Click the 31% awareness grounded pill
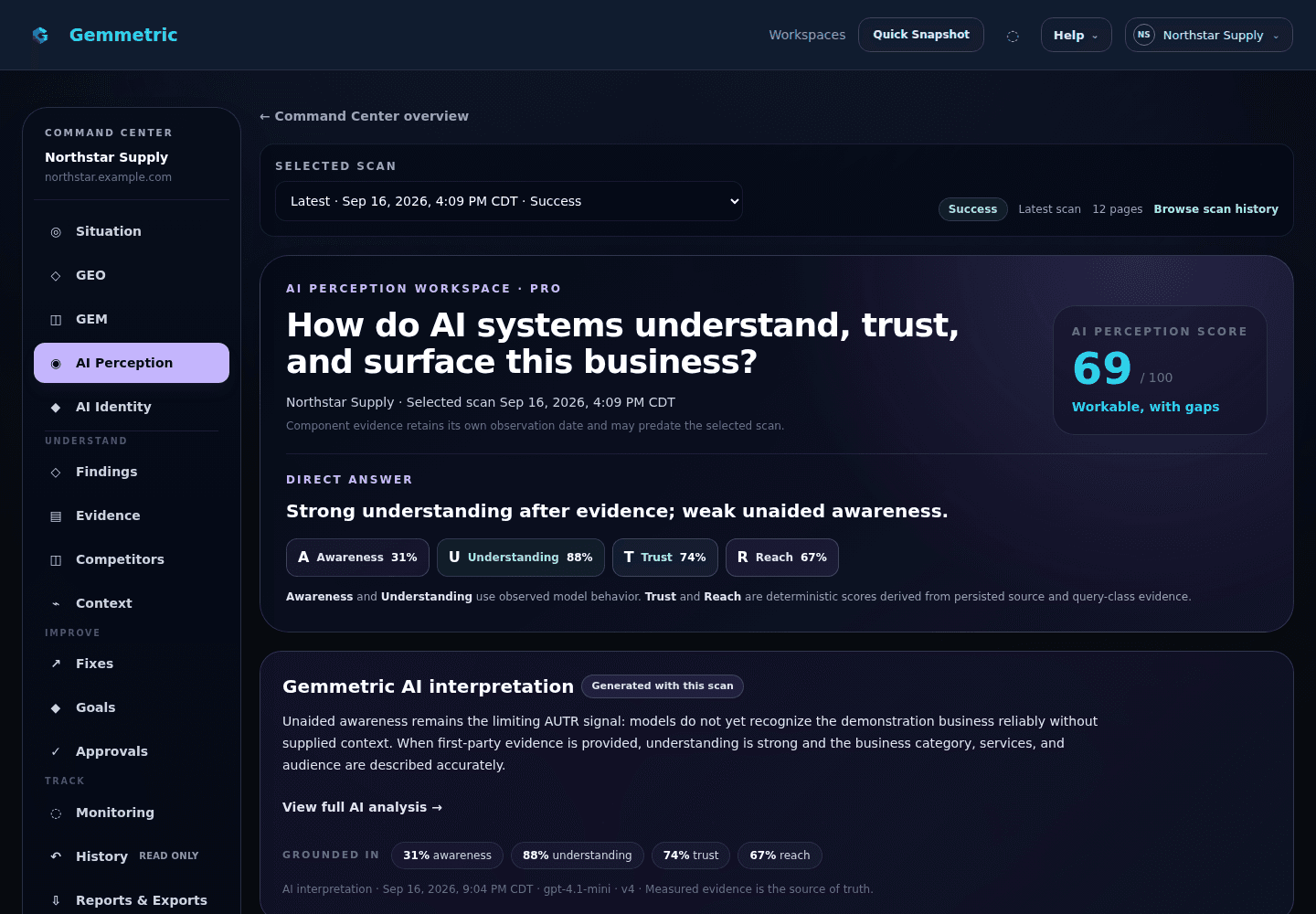This screenshot has width=1316, height=914. (447, 856)
